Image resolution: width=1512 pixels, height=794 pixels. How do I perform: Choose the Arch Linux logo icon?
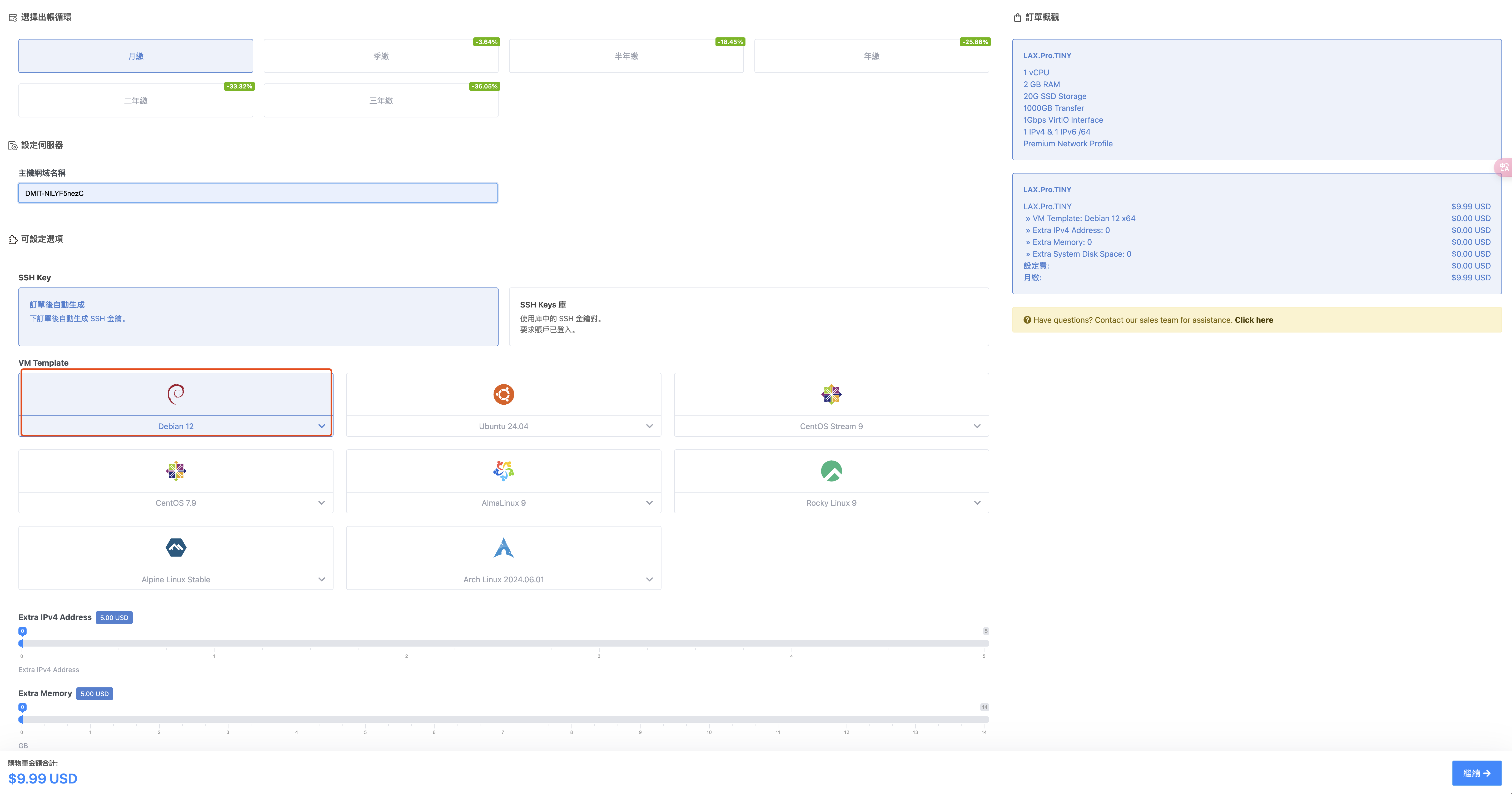click(x=503, y=548)
